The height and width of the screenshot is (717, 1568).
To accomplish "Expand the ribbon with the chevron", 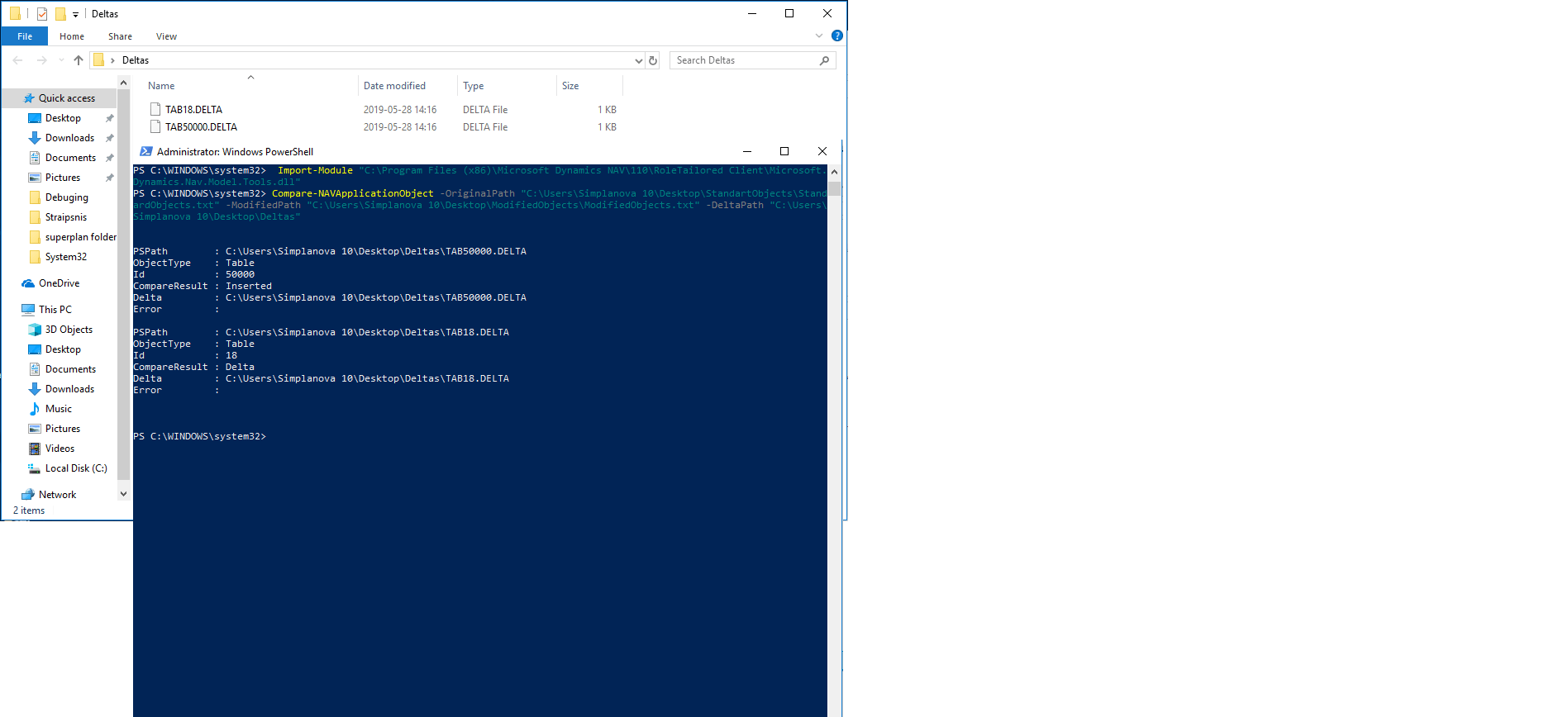I will click(819, 36).
